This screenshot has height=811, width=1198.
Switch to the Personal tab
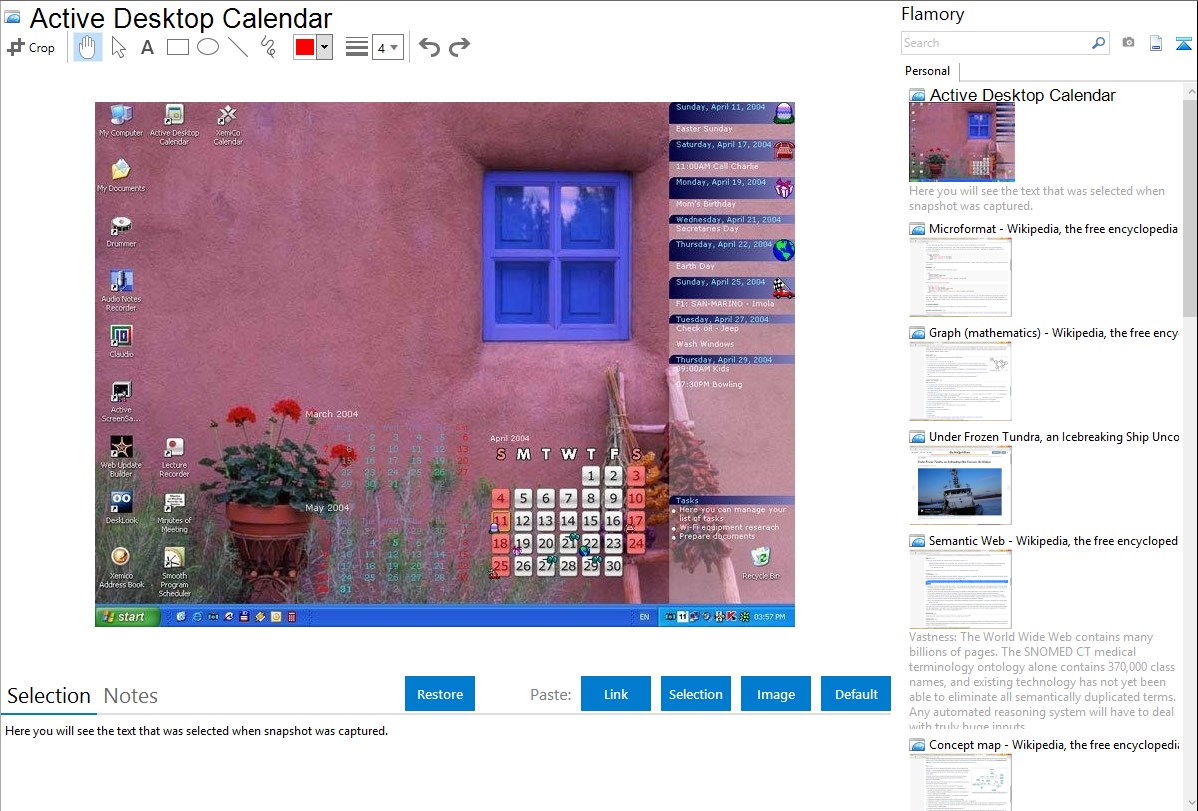point(928,71)
